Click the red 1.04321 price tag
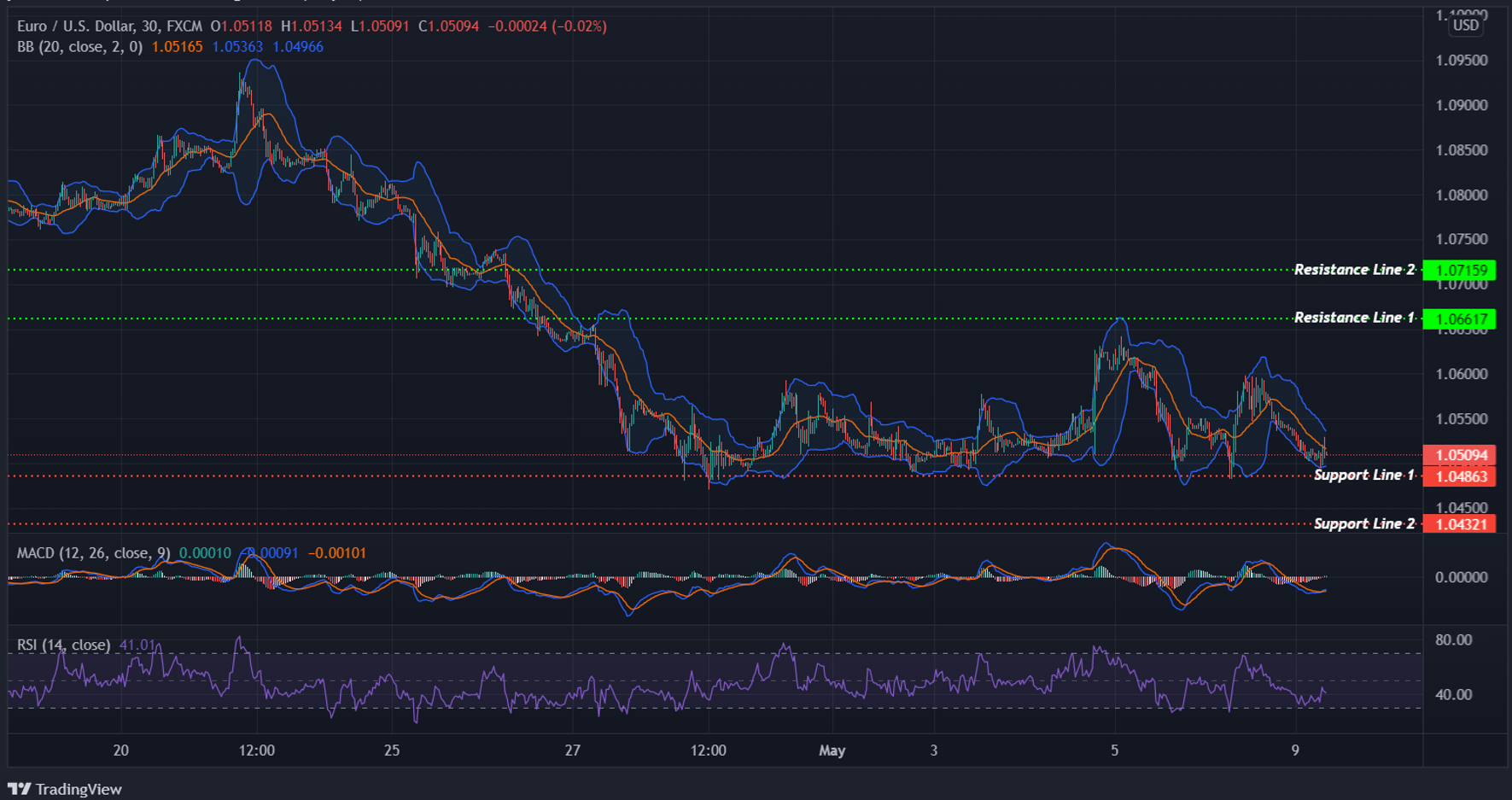Image resolution: width=1512 pixels, height=800 pixels. click(1461, 524)
